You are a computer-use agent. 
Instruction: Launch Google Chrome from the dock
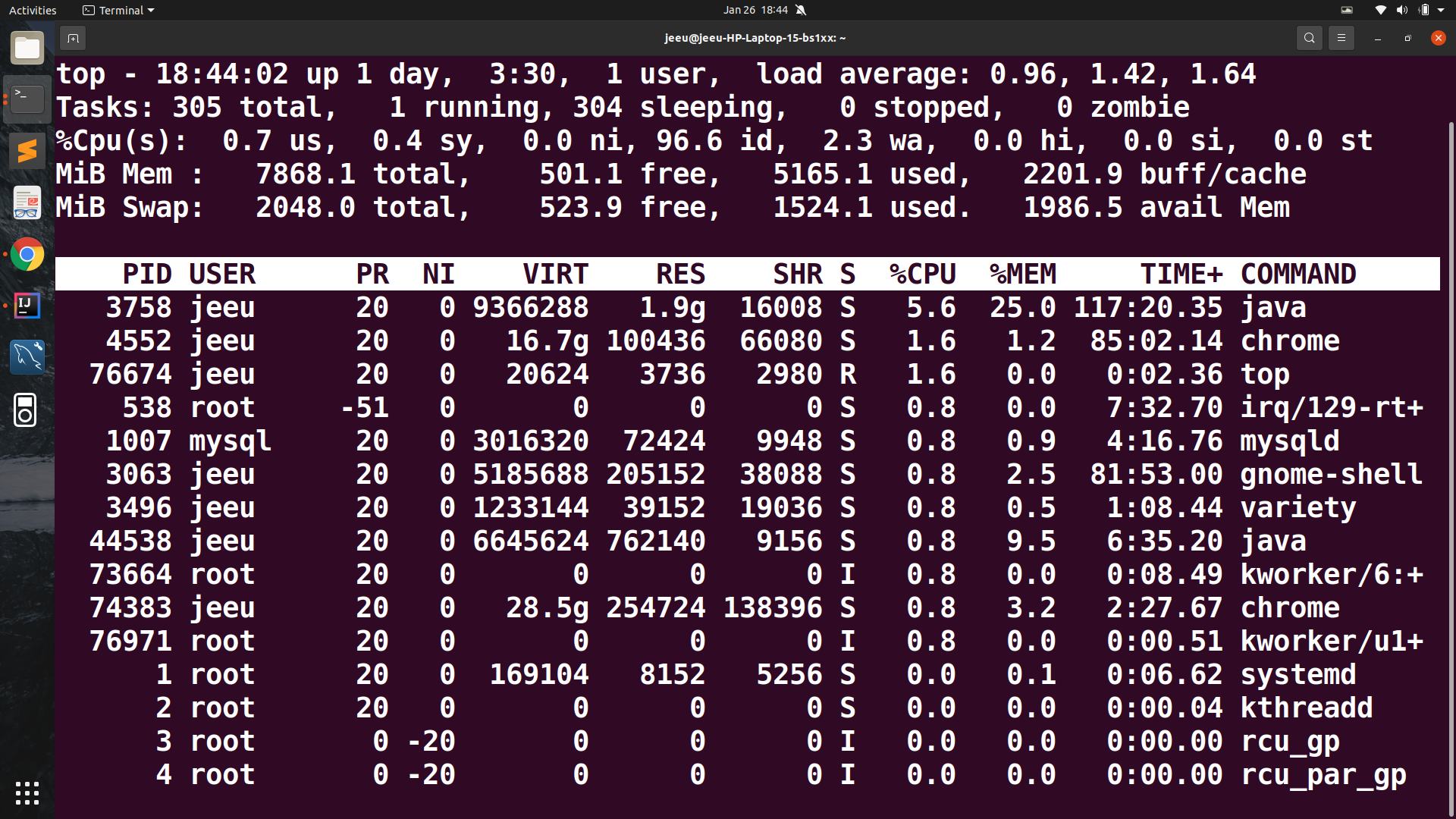pos(27,254)
